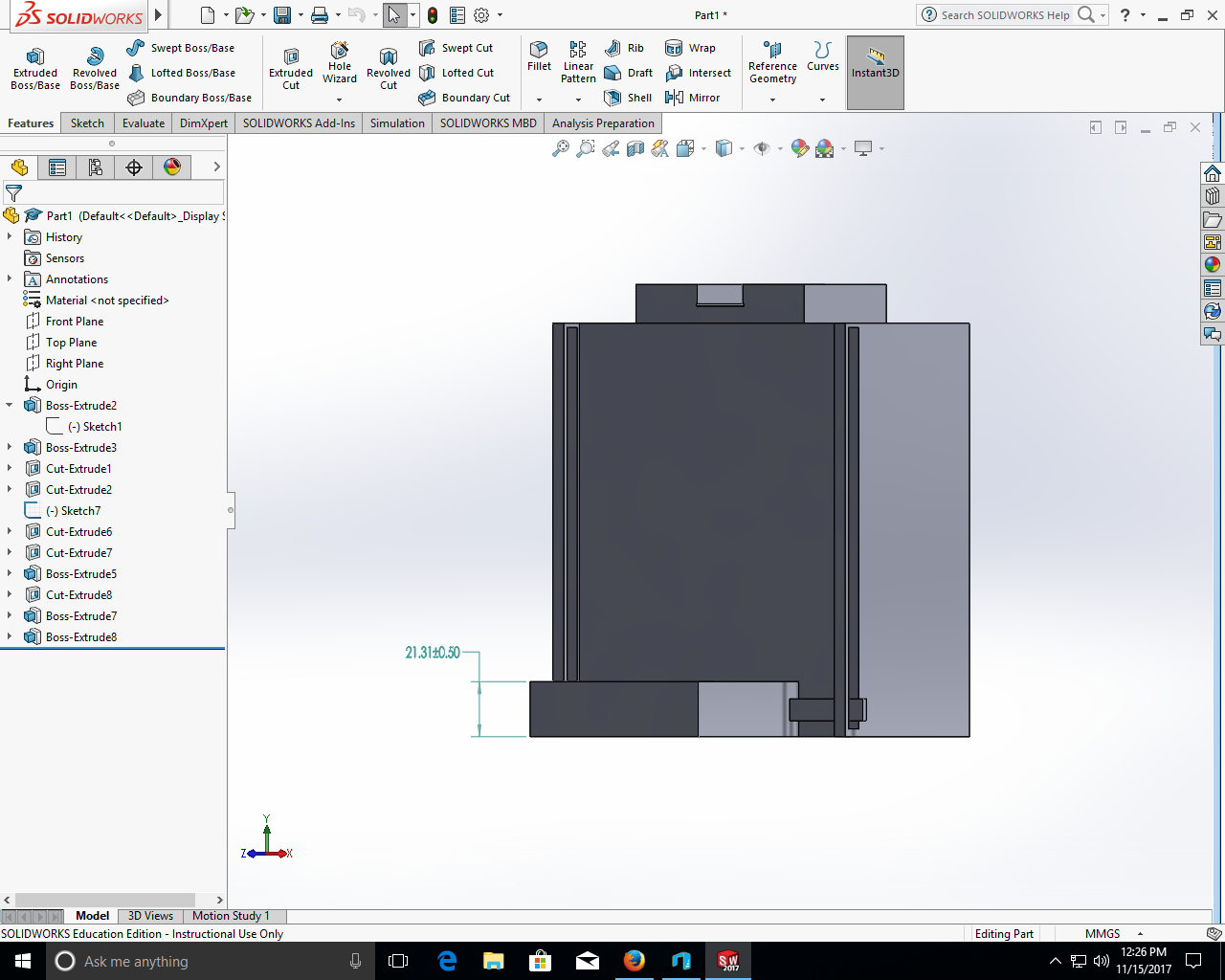Image resolution: width=1225 pixels, height=980 pixels.
Task: Collapse the Boss-Extrude2 tree node
Action: click(x=10, y=405)
